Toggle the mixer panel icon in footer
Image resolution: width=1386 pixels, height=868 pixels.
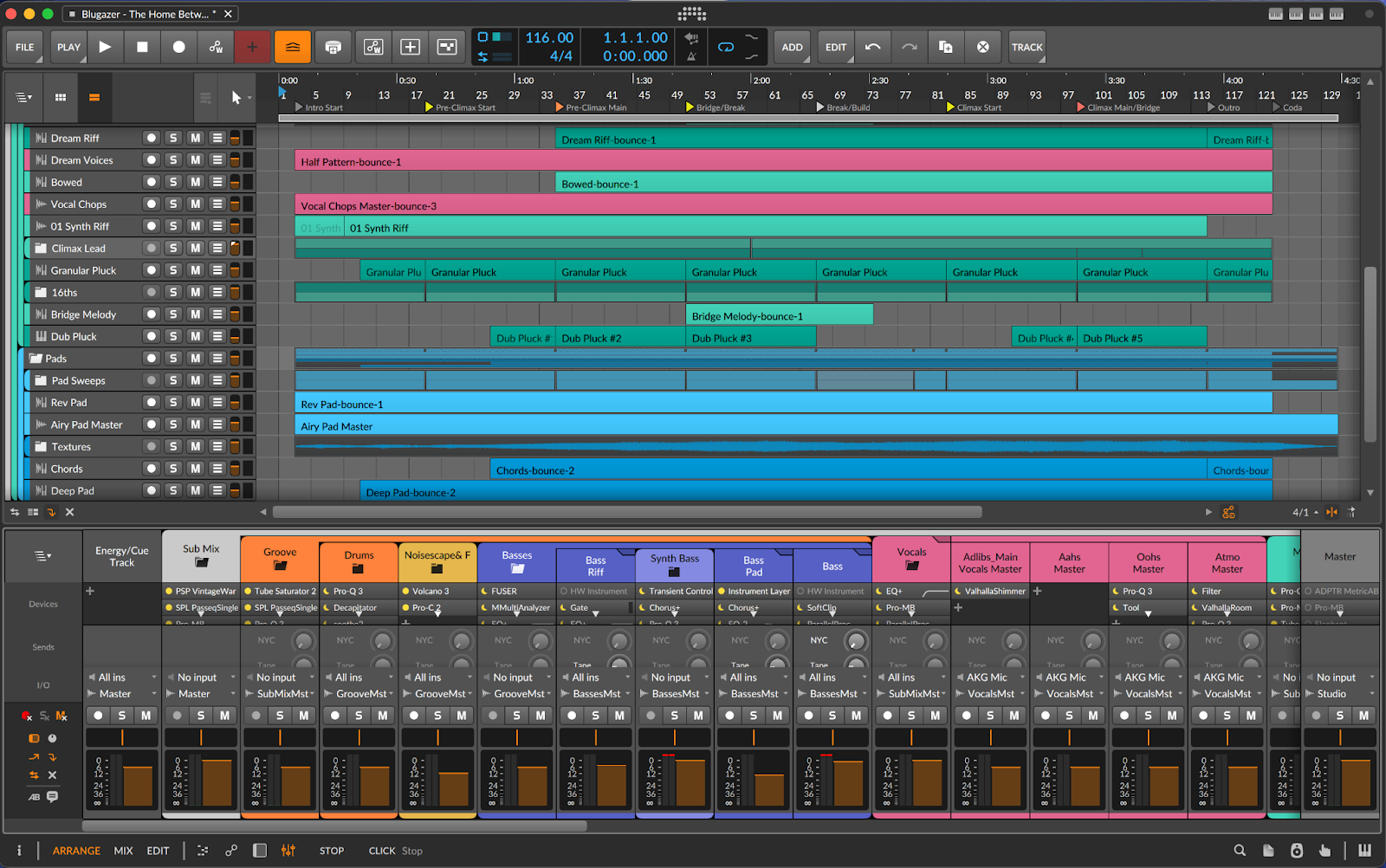(x=288, y=851)
